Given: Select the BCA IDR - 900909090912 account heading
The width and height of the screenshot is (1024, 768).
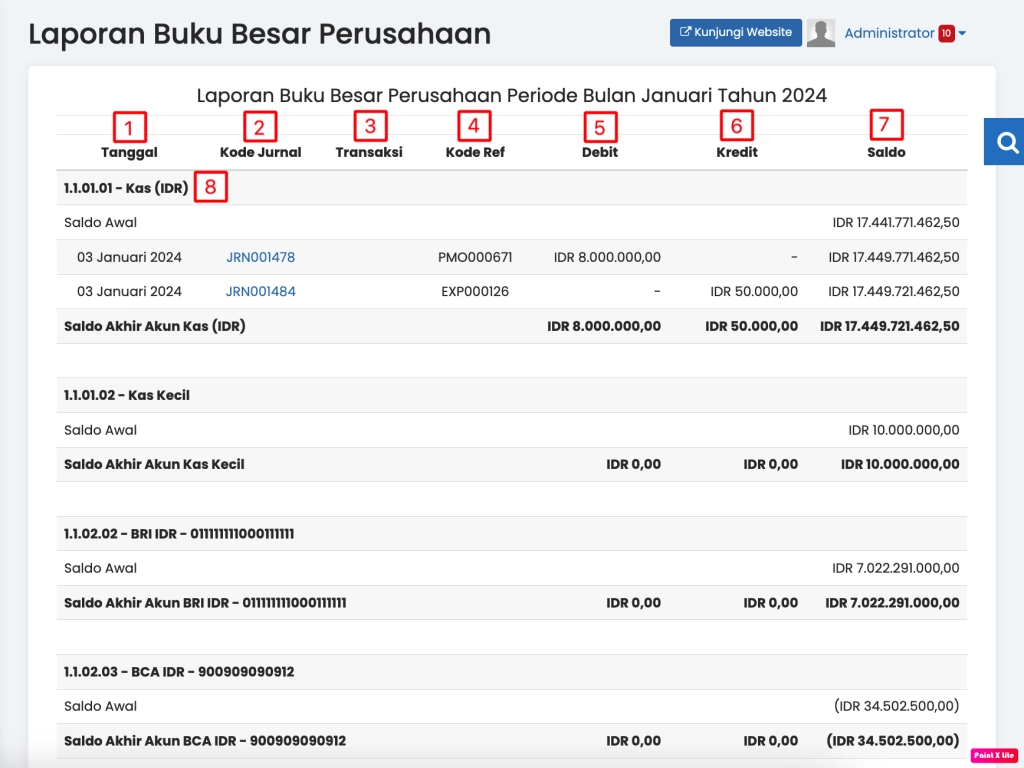Looking at the screenshot, I should tap(179, 672).
